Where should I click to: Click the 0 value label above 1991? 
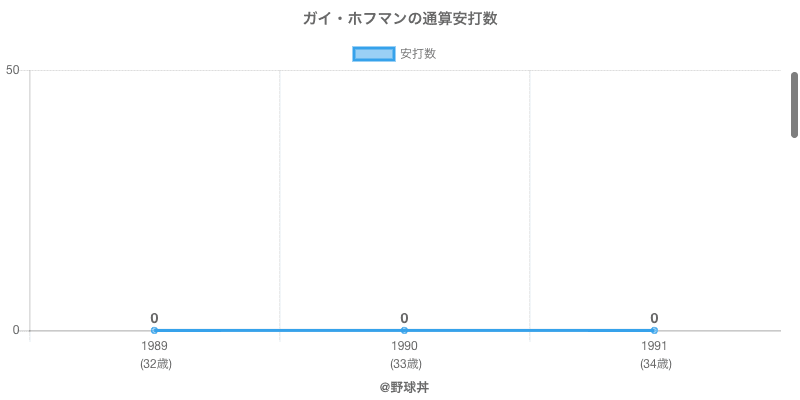(654, 318)
